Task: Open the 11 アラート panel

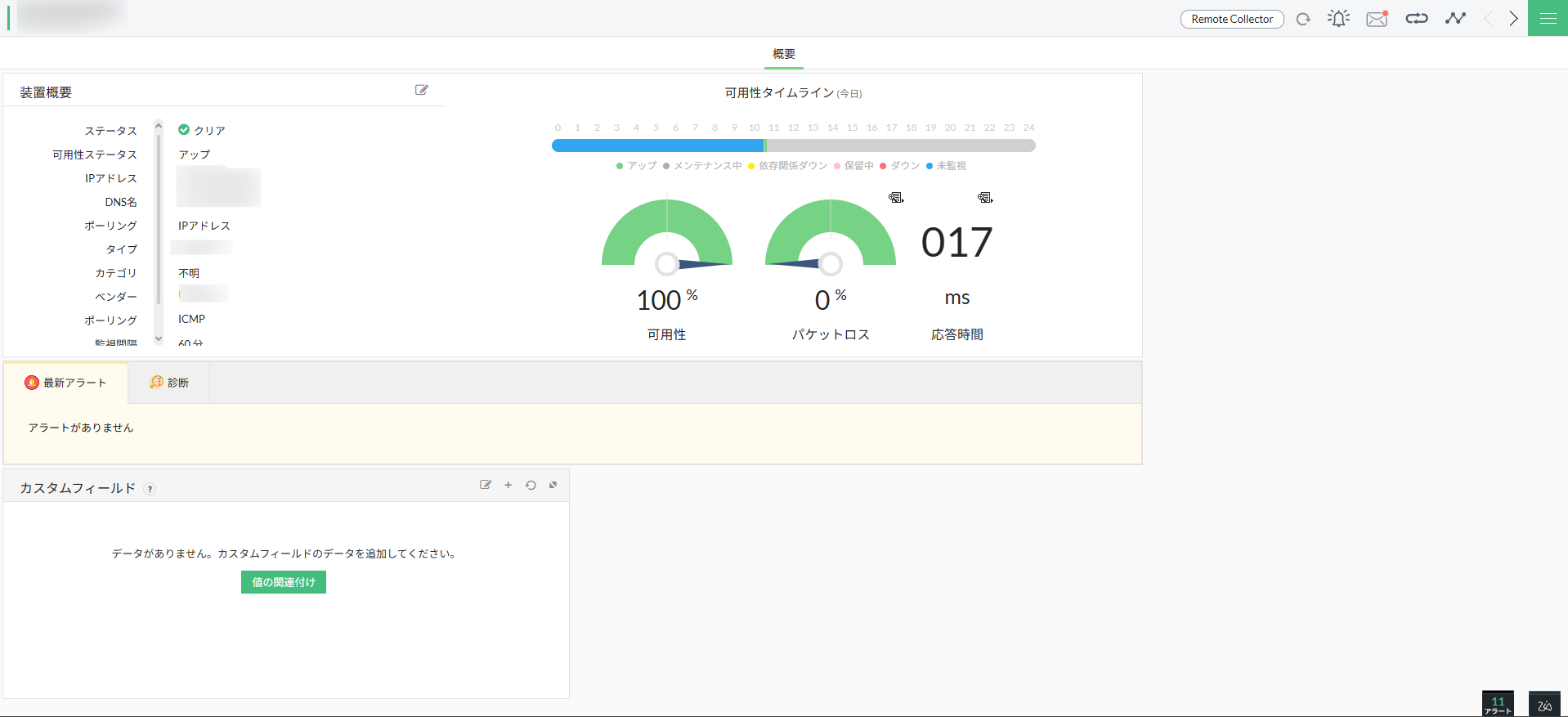Action: click(1498, 704)
